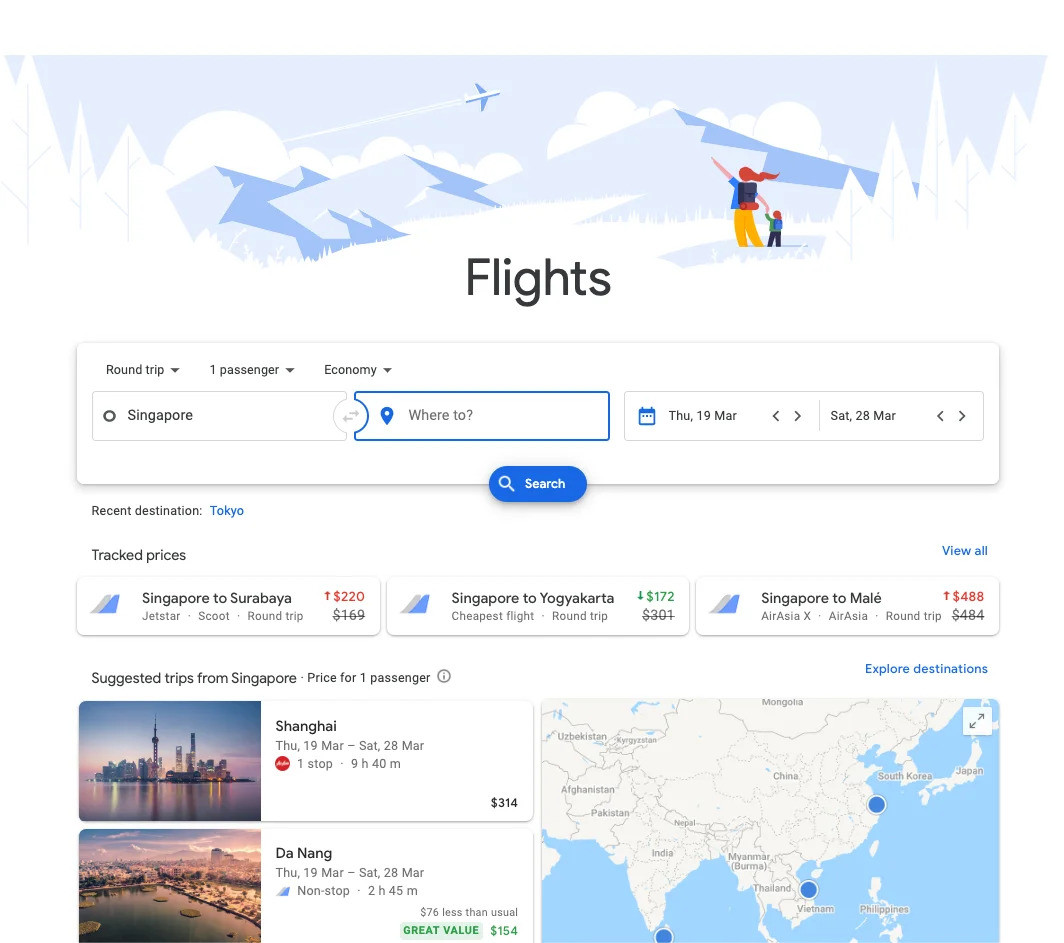This screenshot has width=1064, height=943.
Task: Open the Tokyo recent destination link
Action: coord(227,511)
